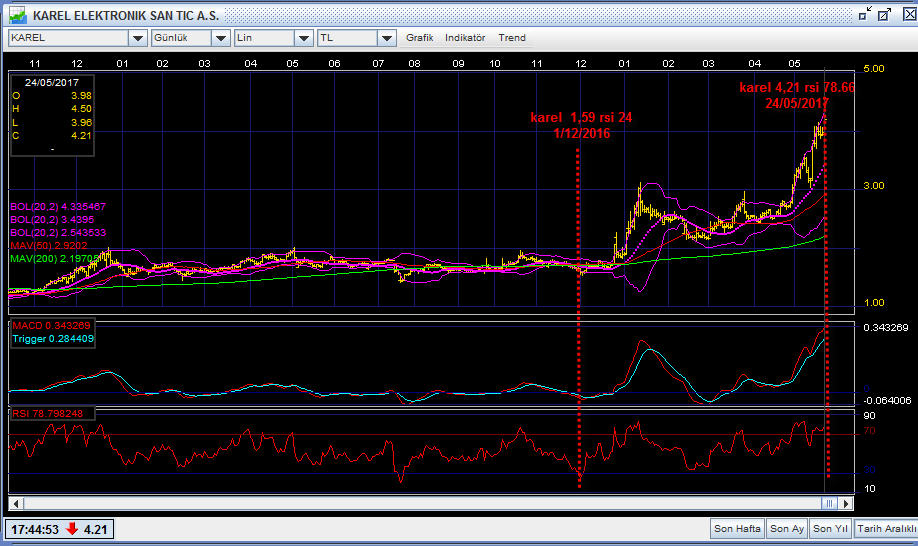Open the Indikatör menu
918x546 pixels.
(465, 37)
